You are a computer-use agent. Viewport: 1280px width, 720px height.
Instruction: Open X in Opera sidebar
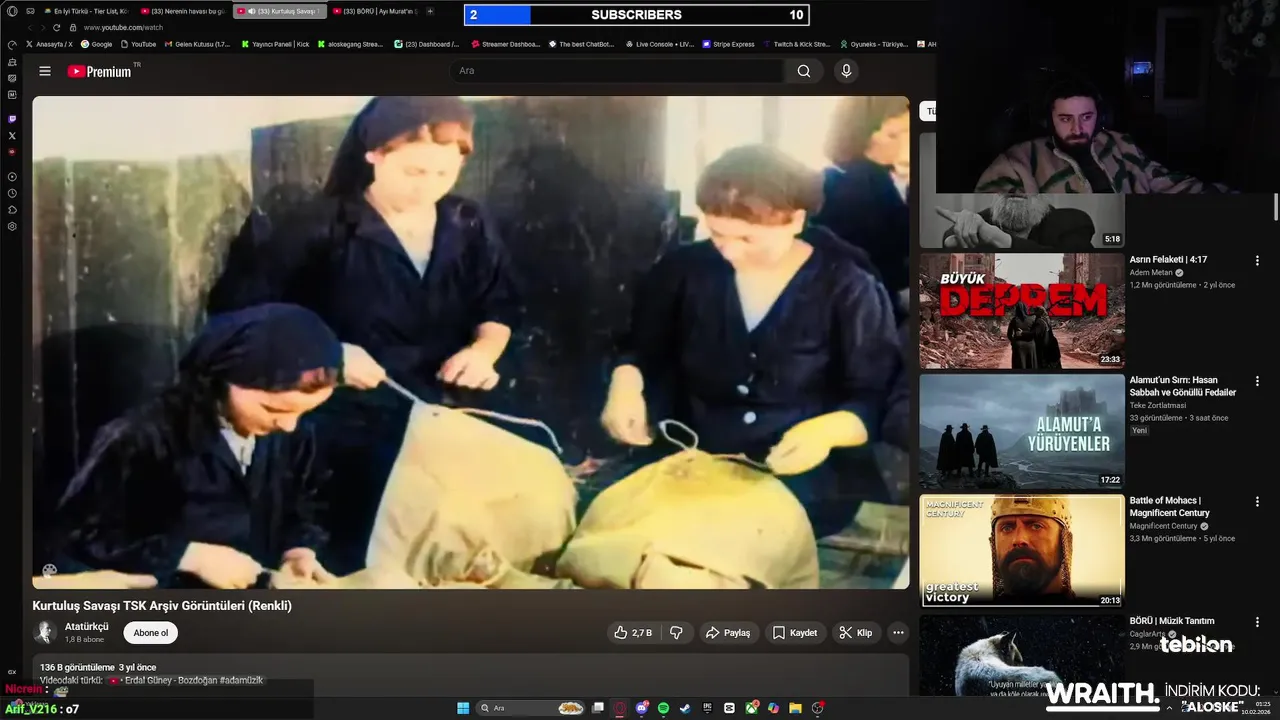(12, 135)
